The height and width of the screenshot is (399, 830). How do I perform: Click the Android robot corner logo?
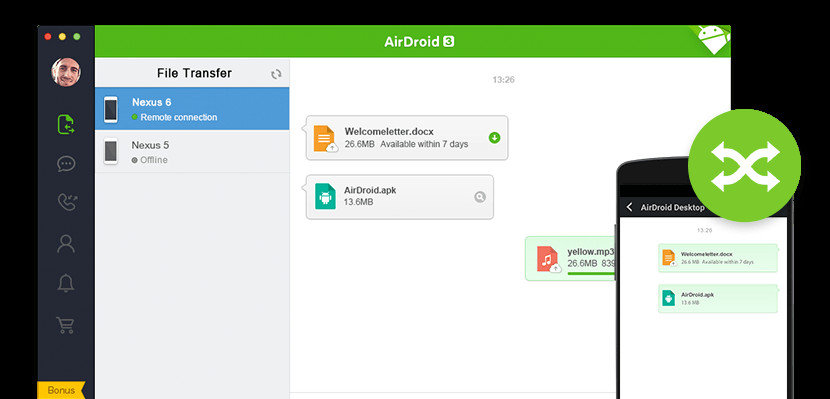click(714, 39)
